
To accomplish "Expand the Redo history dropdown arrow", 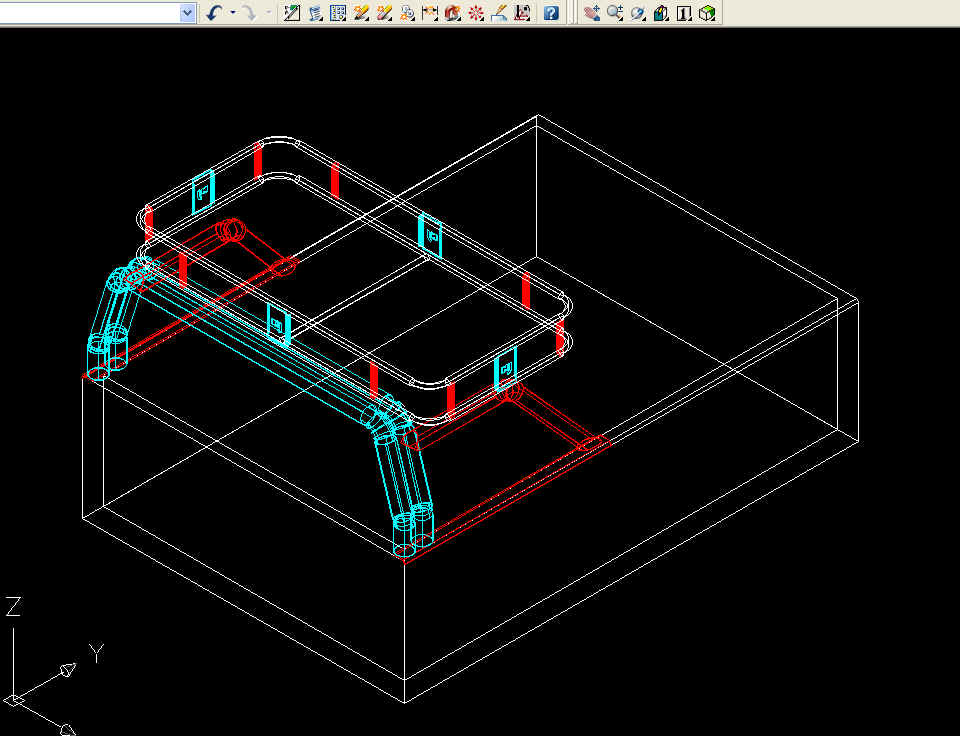I will (267, 13).
